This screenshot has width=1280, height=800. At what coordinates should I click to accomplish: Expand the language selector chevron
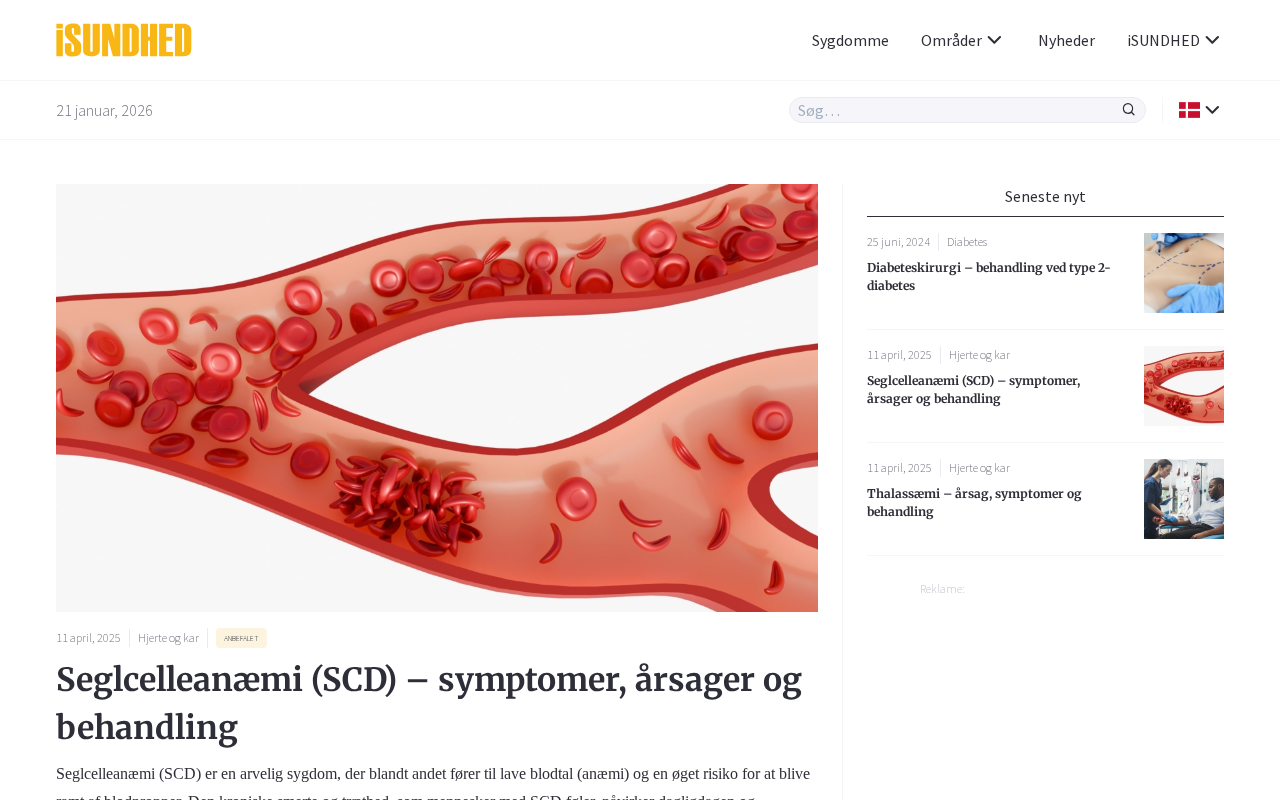pos(1212,110)
